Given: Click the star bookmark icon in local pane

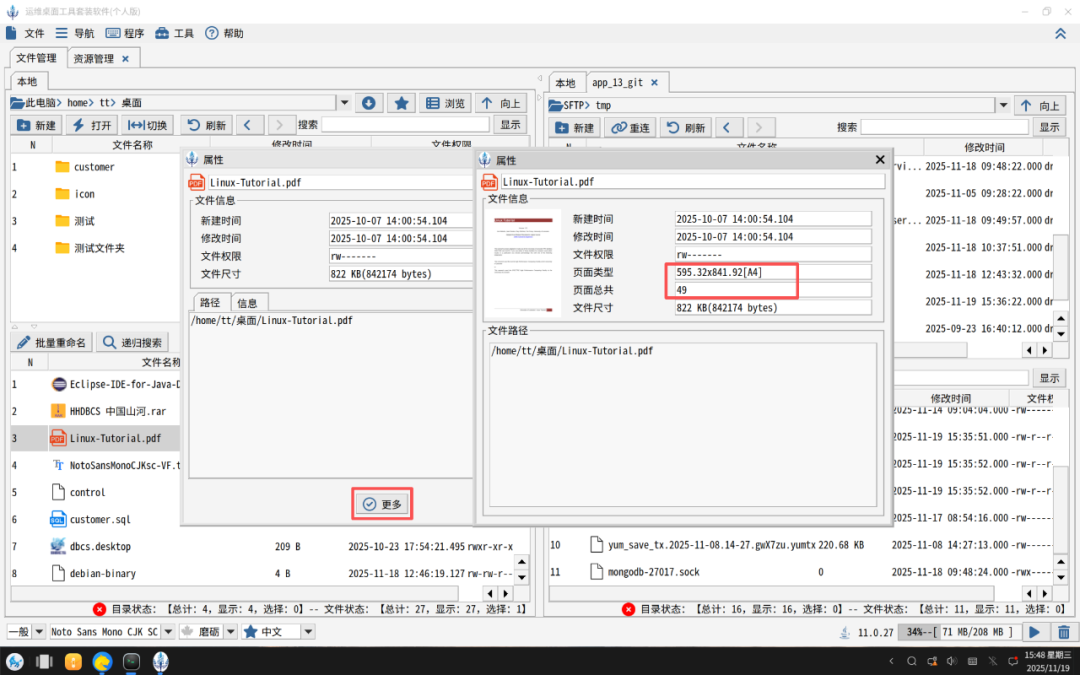Looking at the screenshot, I should (x=401, y=103).
